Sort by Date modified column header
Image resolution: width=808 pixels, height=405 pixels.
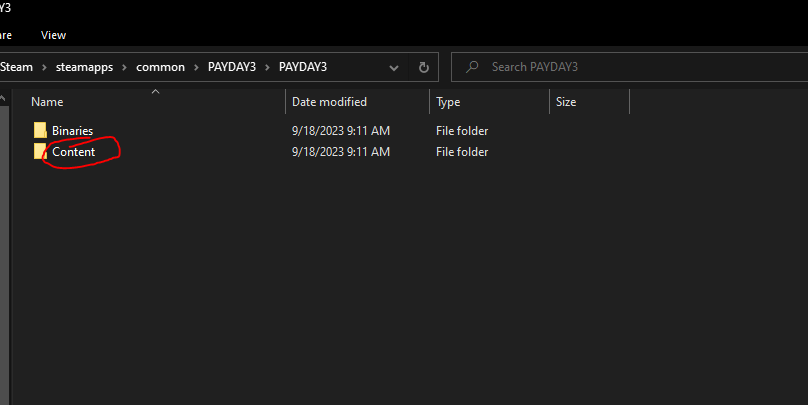click(329, 102)
